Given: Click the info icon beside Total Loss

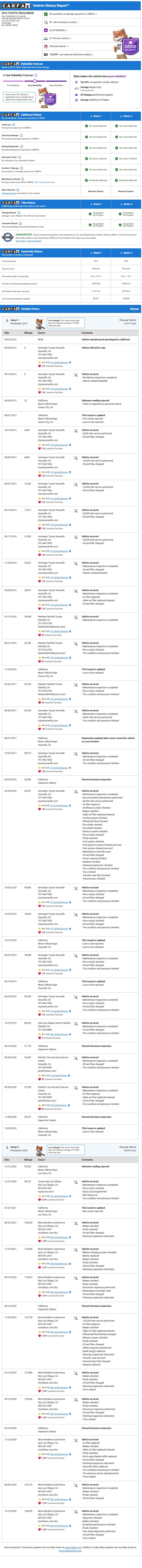Looking at the screenshot, I should point(13,124).
